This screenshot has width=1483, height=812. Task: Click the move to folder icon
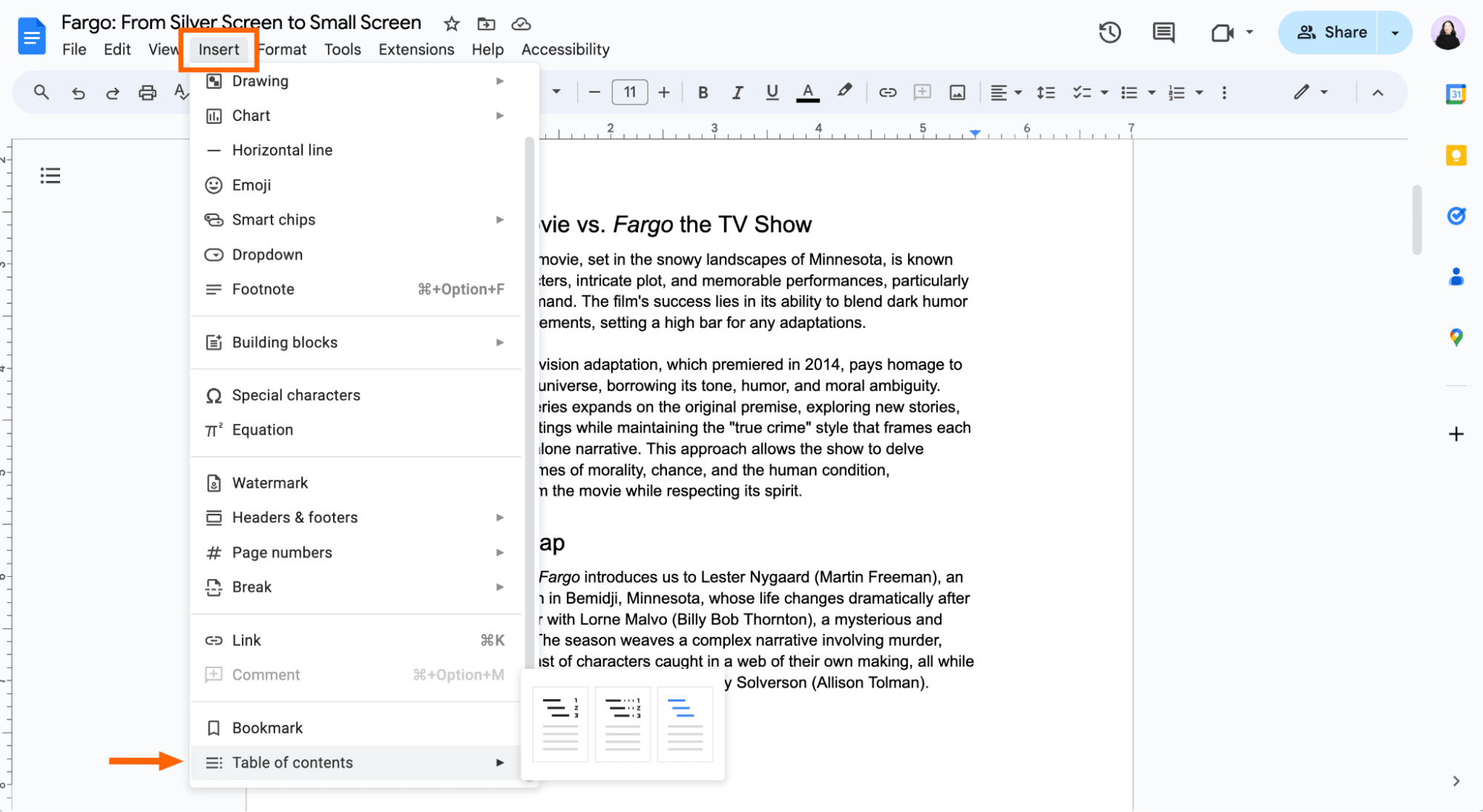[486, 24]
